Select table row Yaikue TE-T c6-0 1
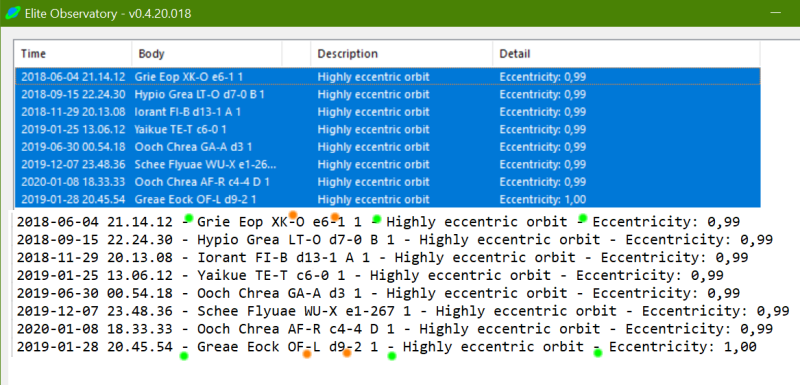Image resolution: width=800 pixels, height=385 pixels. pos(388,130)
